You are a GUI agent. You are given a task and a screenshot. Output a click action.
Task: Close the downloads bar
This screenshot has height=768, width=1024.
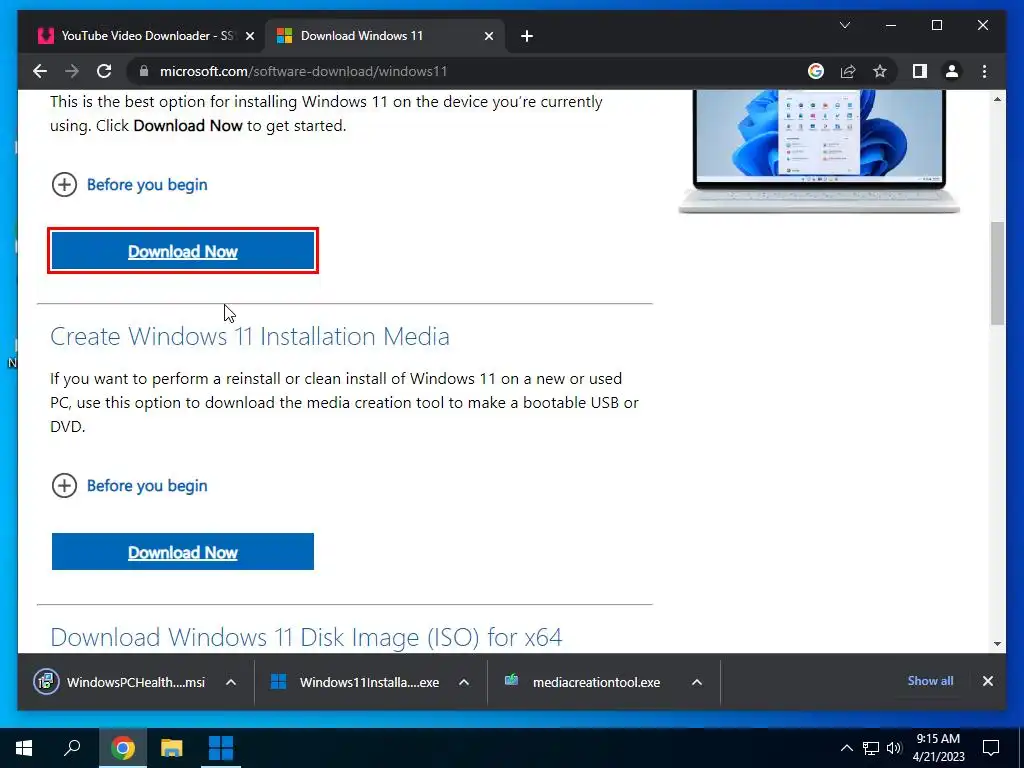(x=987, y=681)
